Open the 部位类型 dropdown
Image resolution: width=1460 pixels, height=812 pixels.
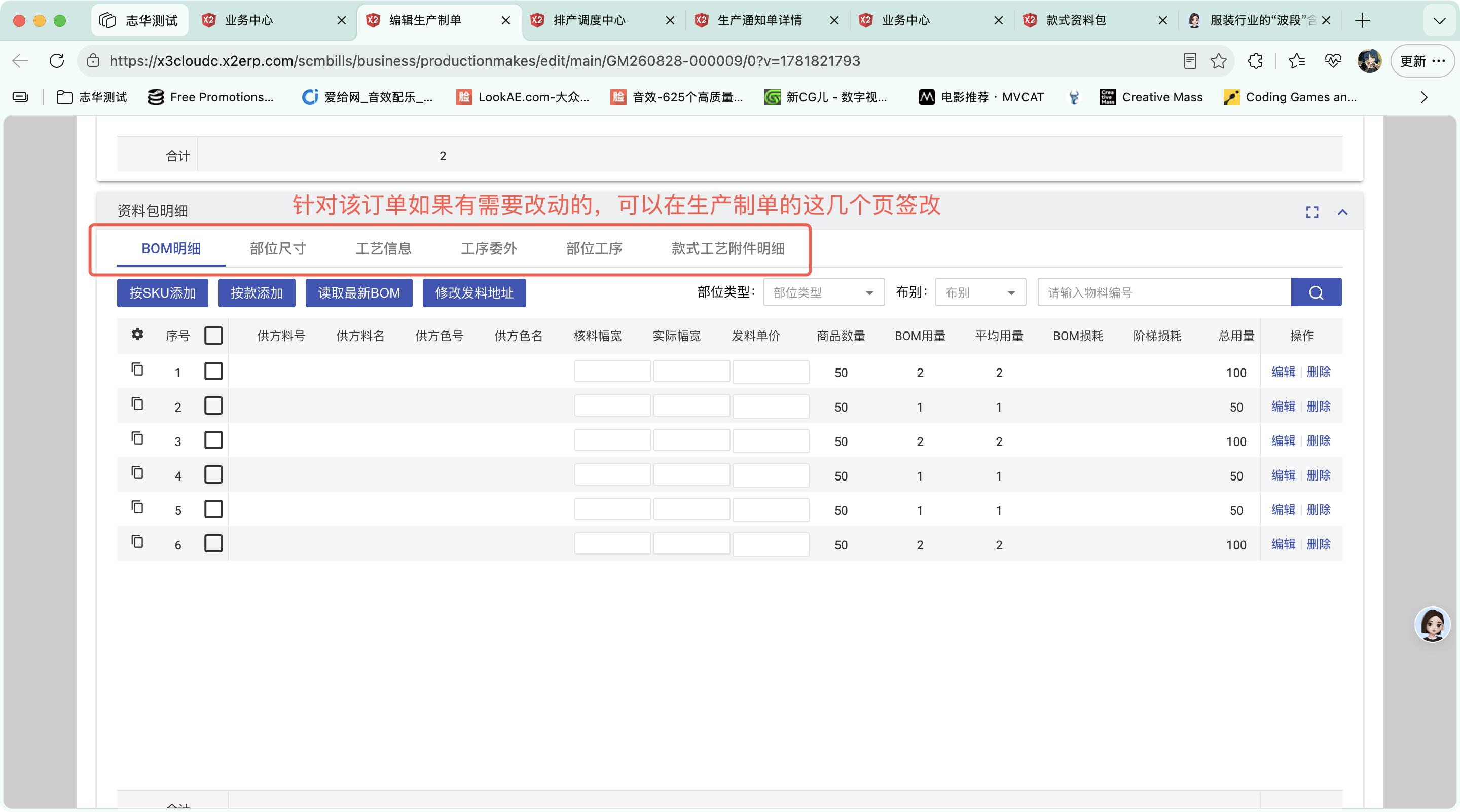(x=823, y=292)
